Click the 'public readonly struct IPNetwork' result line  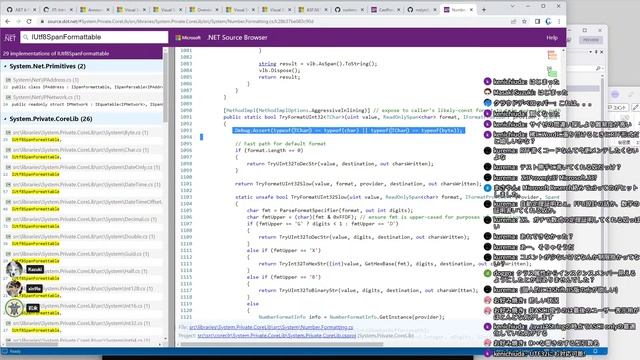tap(87, 104)
